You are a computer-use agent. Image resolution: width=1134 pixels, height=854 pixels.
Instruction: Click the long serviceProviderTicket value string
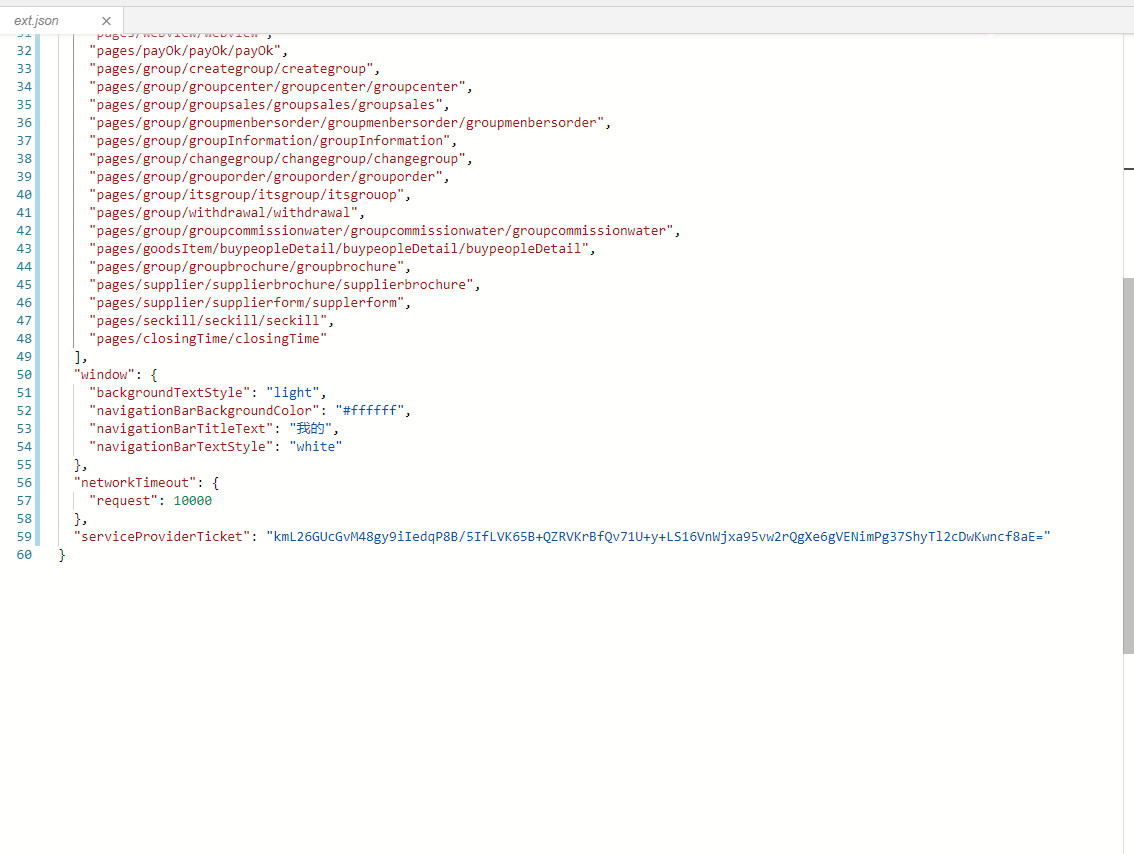click(658, 537)
